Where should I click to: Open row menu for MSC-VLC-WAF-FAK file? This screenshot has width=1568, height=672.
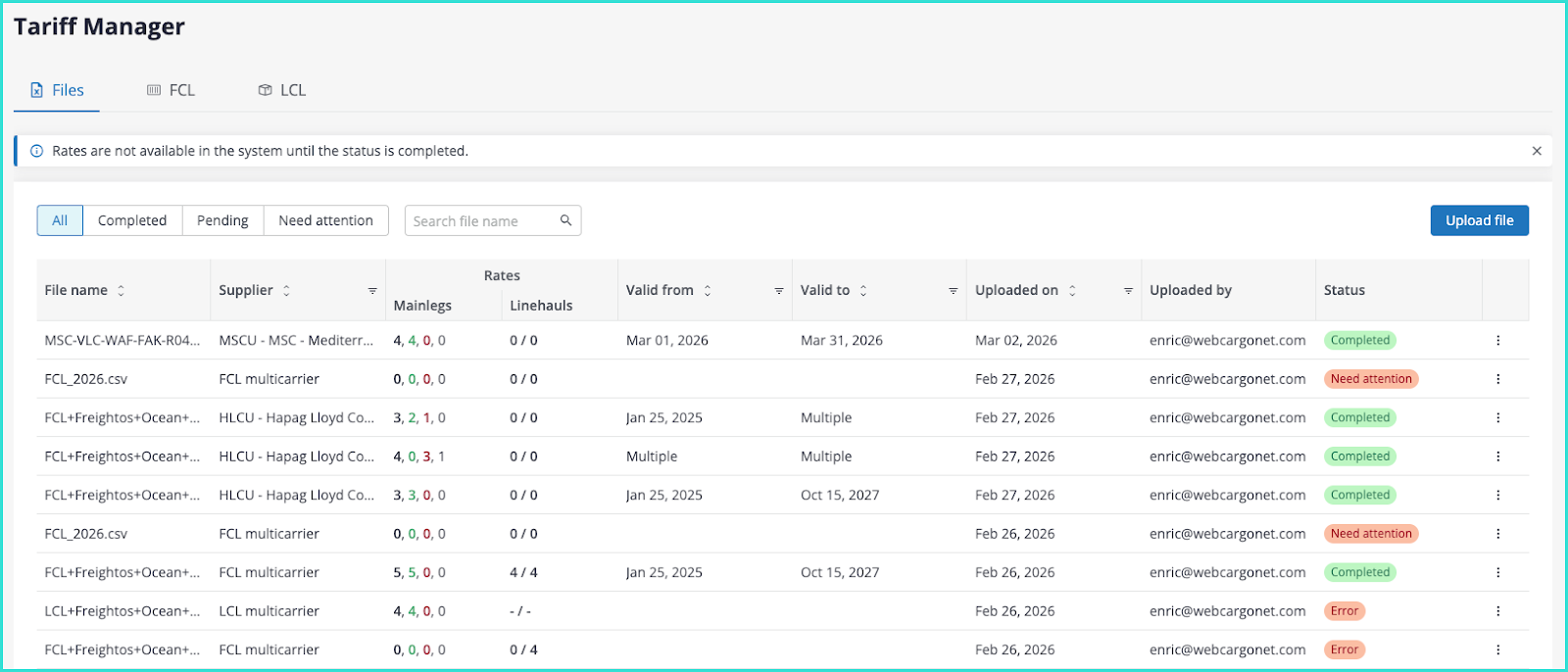(1497, 341)
